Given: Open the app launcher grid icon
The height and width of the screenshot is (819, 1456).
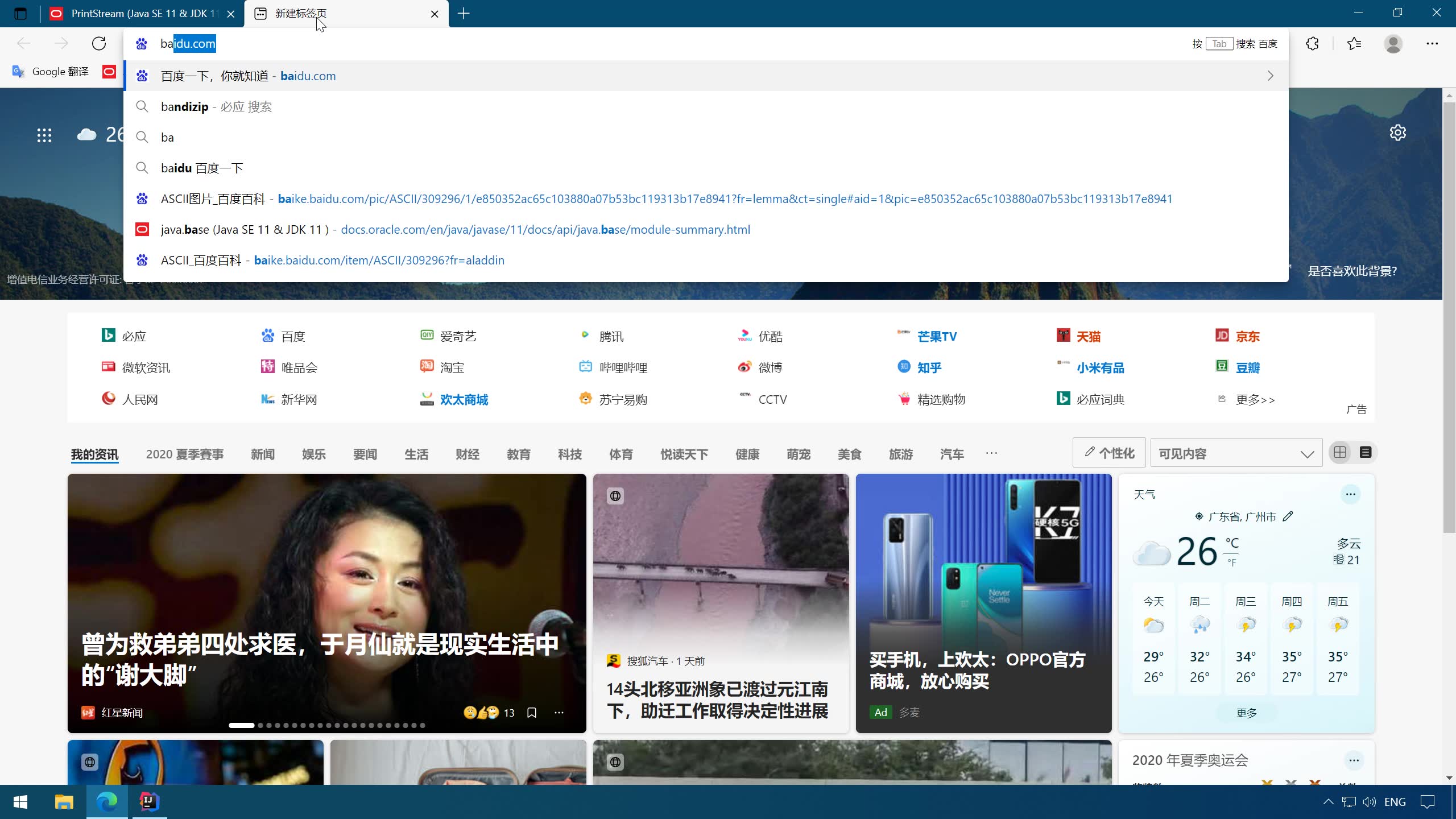Looking at the screenshot, I should click(x=44, y=135).
